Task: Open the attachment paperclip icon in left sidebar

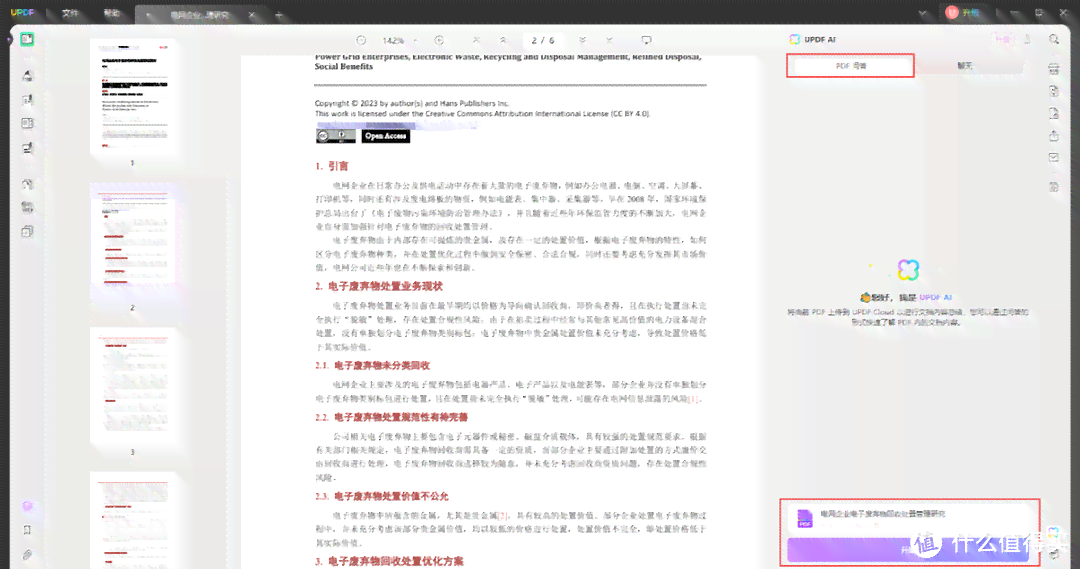Action: 27,555
